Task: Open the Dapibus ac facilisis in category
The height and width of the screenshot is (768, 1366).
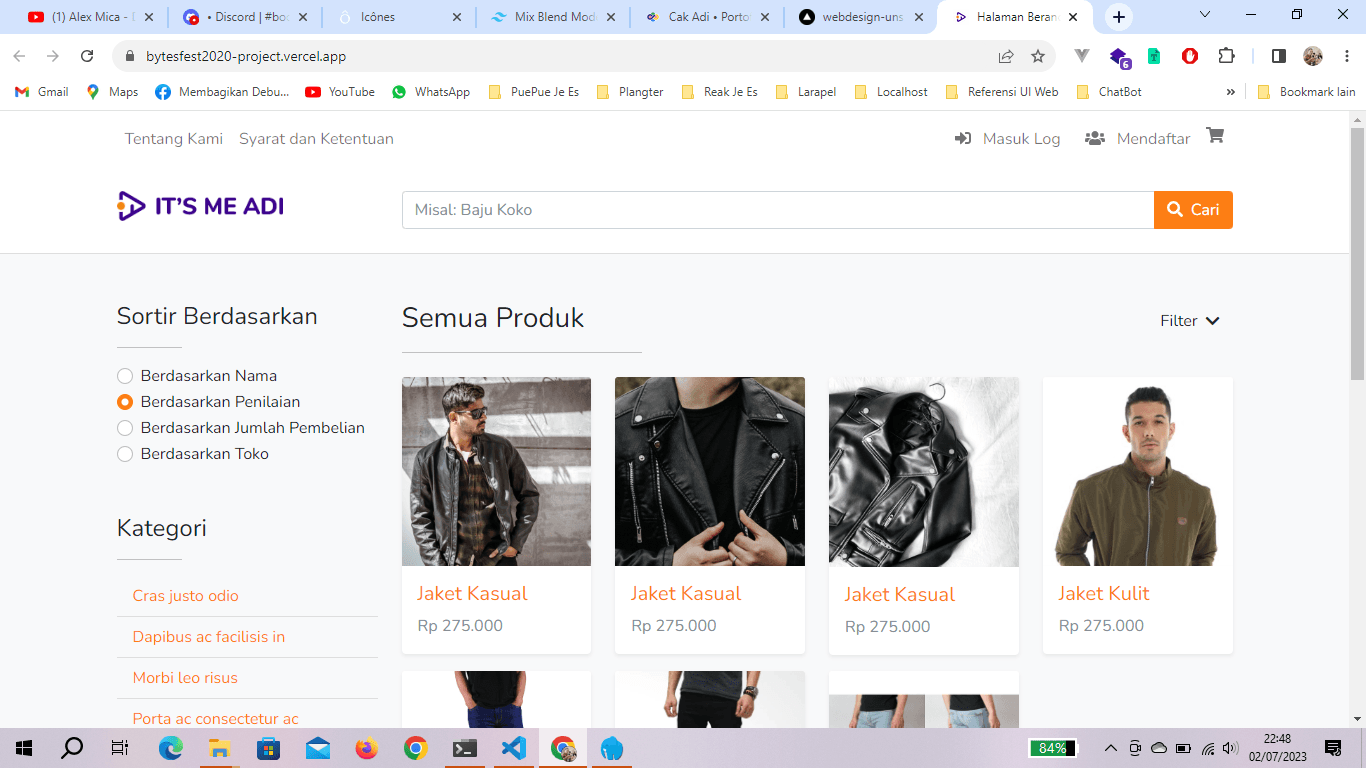Action: 209,637
